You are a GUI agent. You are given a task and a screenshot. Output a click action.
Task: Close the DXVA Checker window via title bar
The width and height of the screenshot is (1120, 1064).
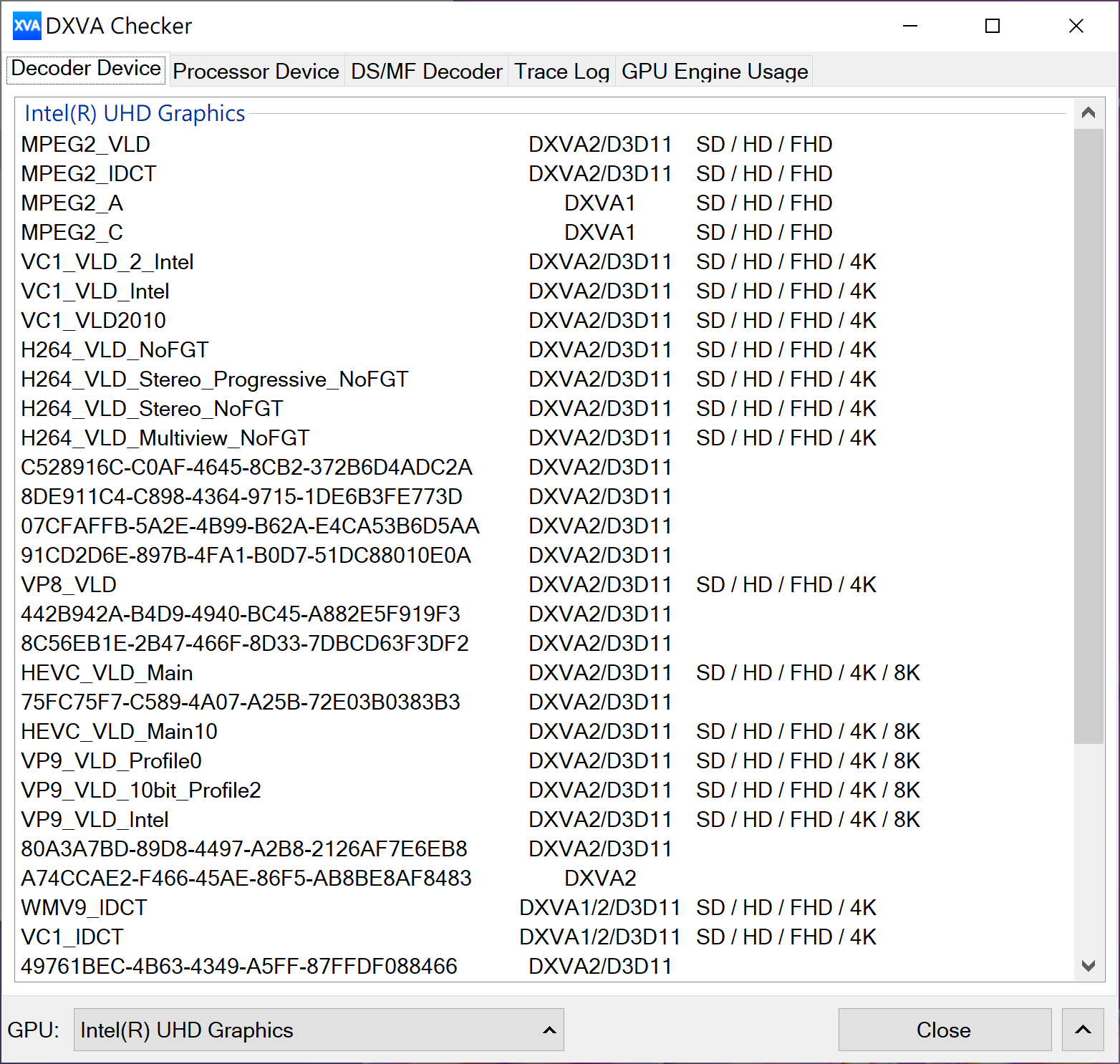point(1076,26)
